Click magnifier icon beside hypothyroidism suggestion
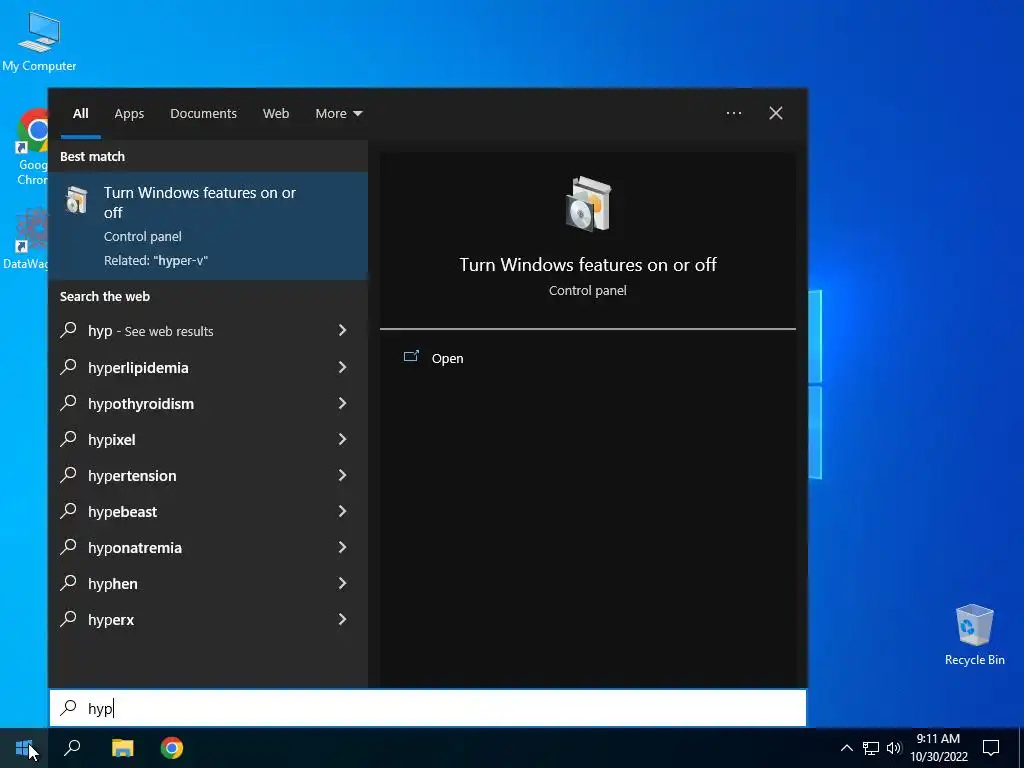Viewport: 1024px width, 768px height. pos(69,402)
